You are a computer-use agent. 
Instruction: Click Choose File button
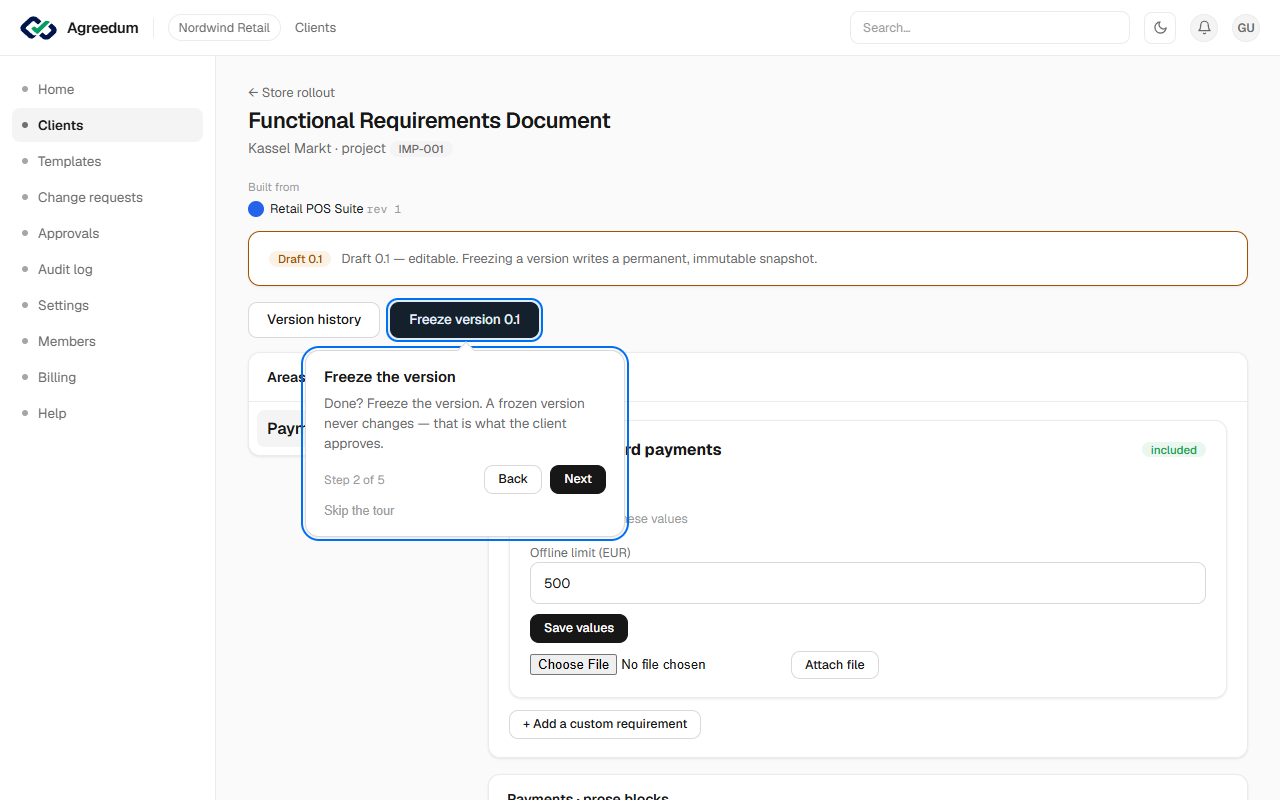click(574, 664)
